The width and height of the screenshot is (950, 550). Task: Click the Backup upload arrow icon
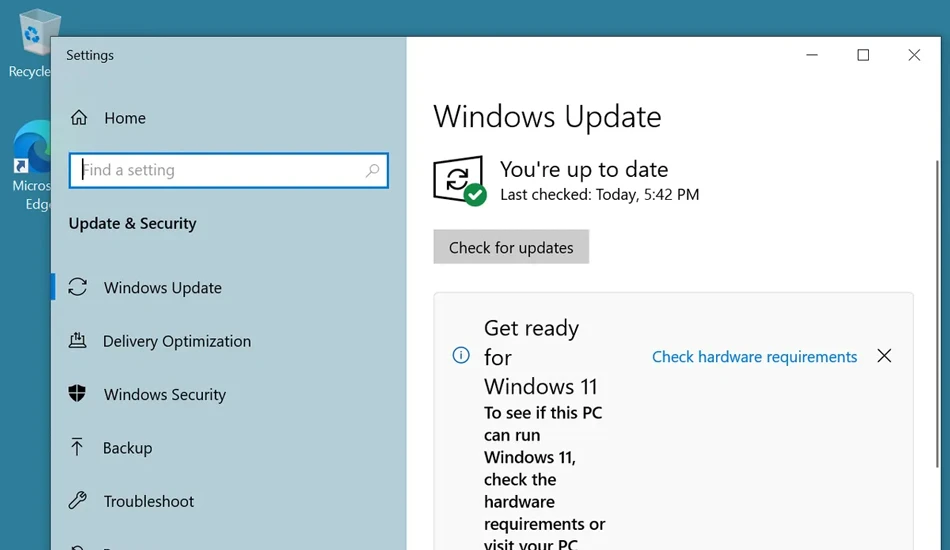click(77, 447)
